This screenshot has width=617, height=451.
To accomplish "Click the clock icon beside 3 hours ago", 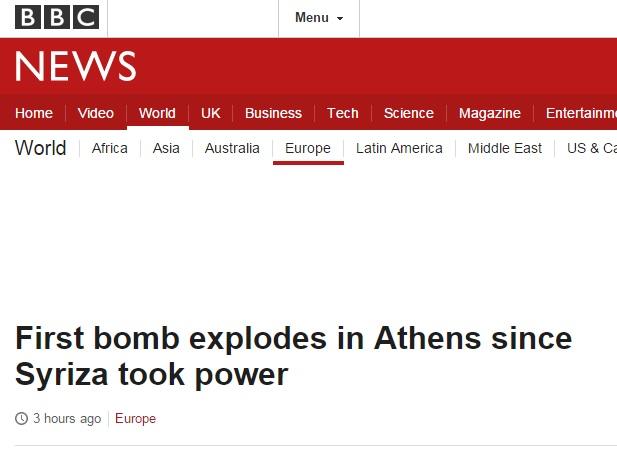I will coord(22,419).
